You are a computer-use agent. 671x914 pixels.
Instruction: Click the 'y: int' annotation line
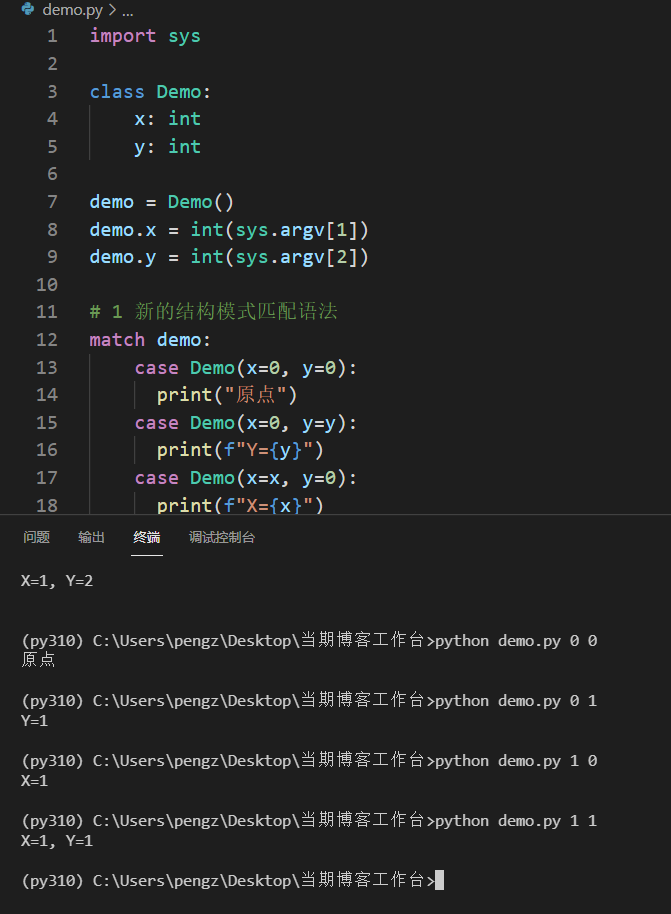[x=167, y=147]
